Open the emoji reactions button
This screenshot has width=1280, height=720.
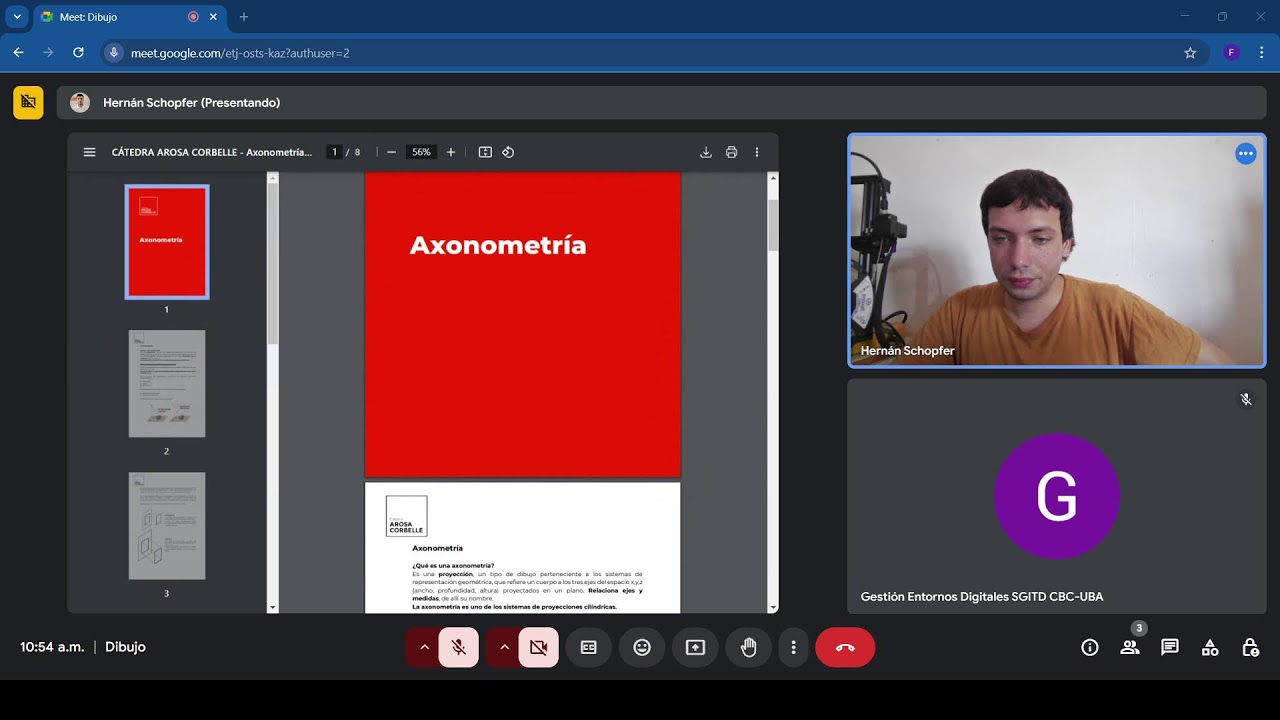click(x=642, y=647)
